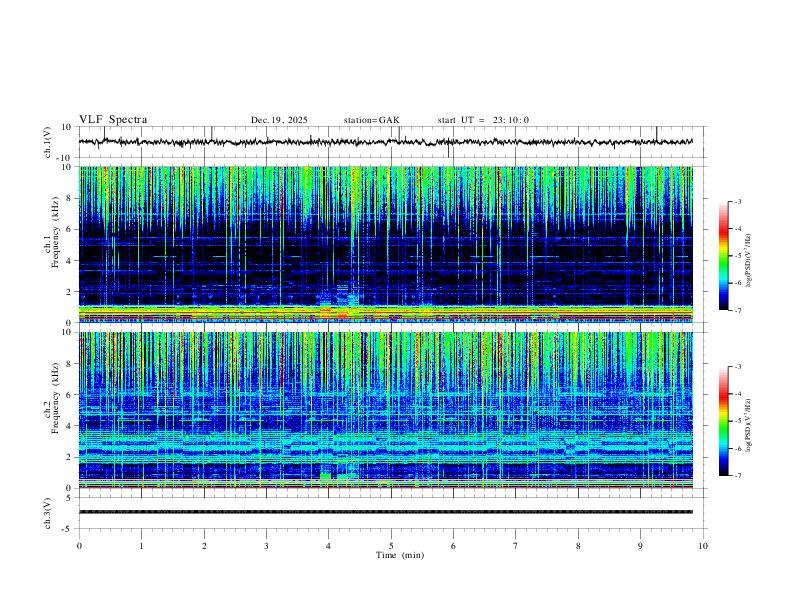Click the "5" tick on ch.3(V) axis

[x=70, y=498]
